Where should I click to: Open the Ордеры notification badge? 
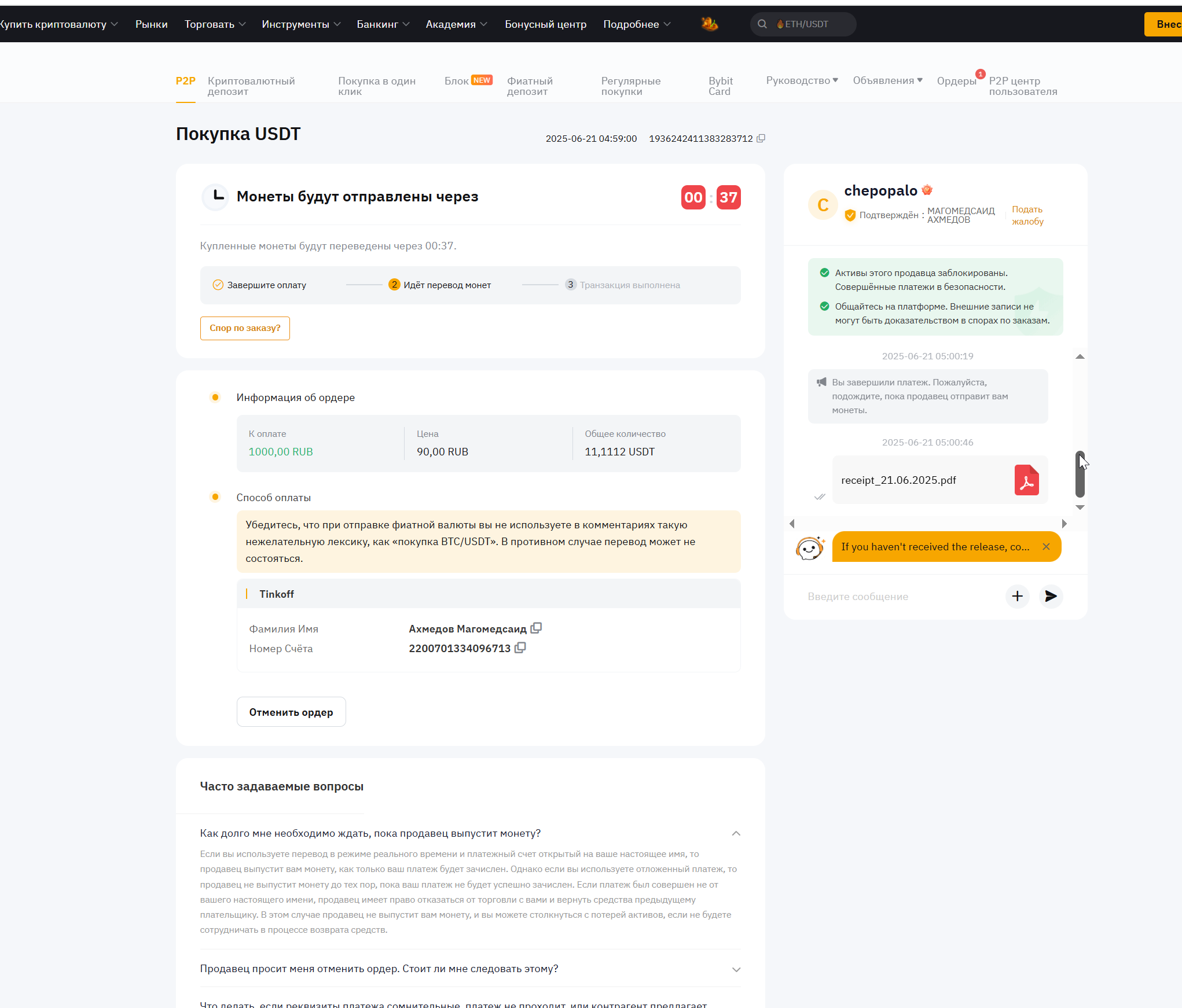pyautogui.click(x=980, y=74)
